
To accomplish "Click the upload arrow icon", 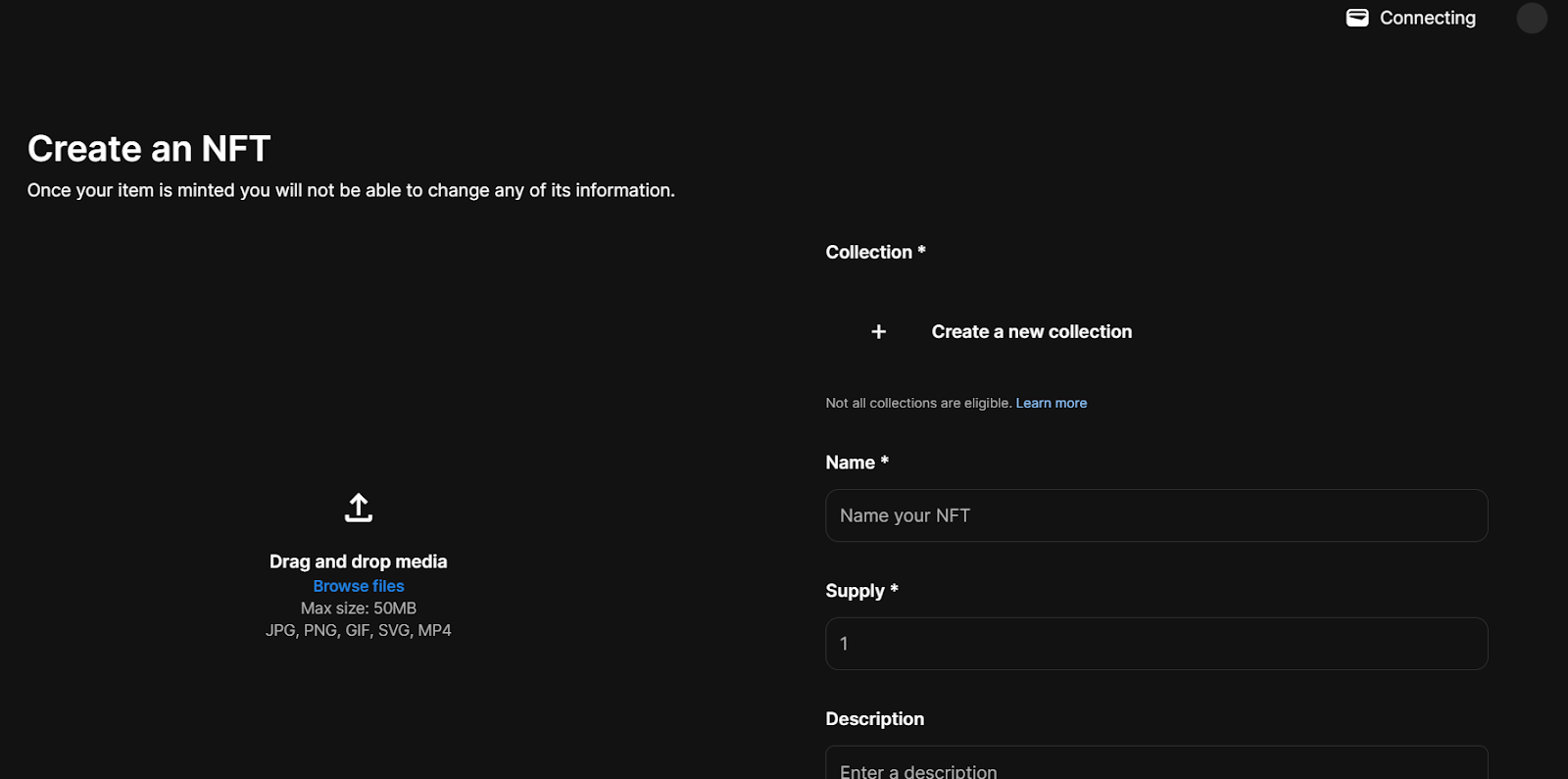I will click(x=359, y=508).
